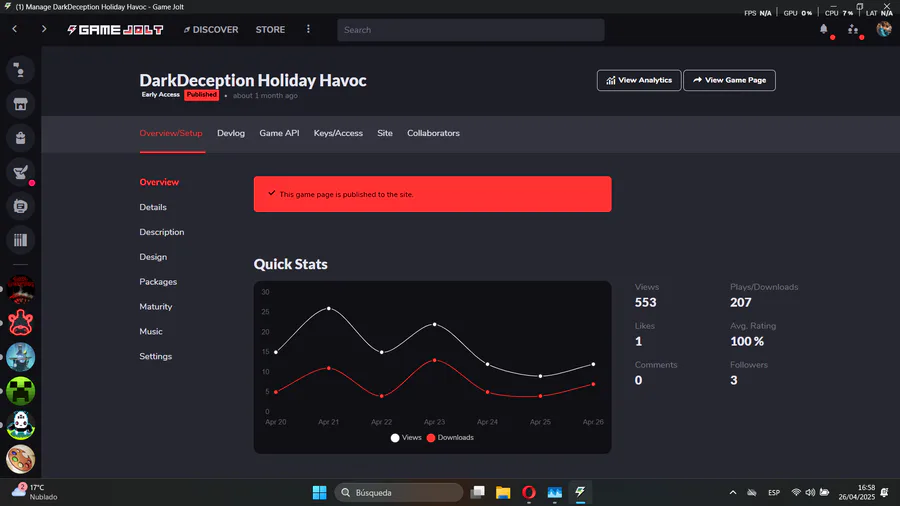Viewport: 900px width, 506px height.
Task: Click the Likes count 1
Action: click(x=638, y=341)
